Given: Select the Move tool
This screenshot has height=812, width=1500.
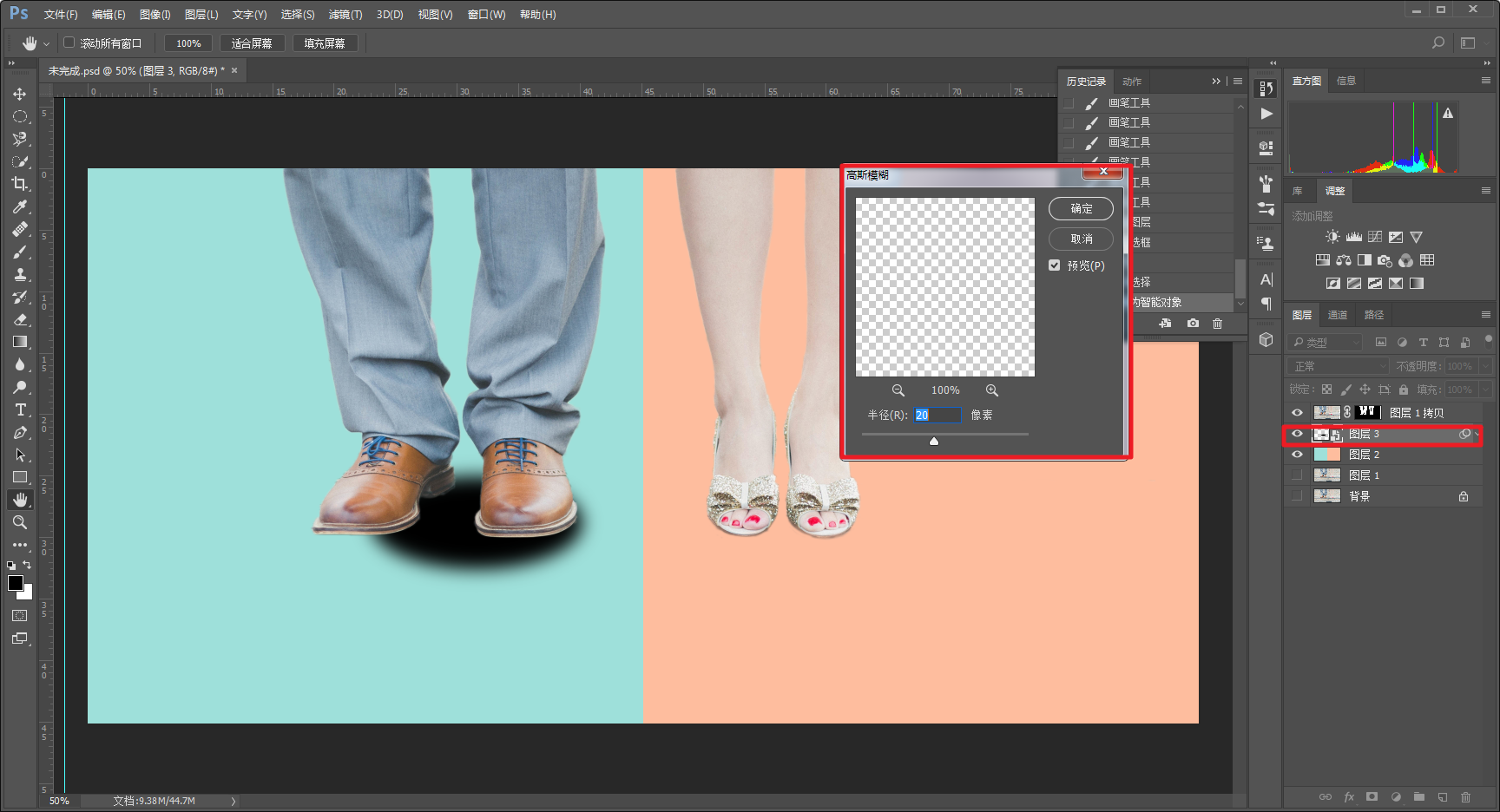Looking at the screenshot, I should (x=19, y=94).
